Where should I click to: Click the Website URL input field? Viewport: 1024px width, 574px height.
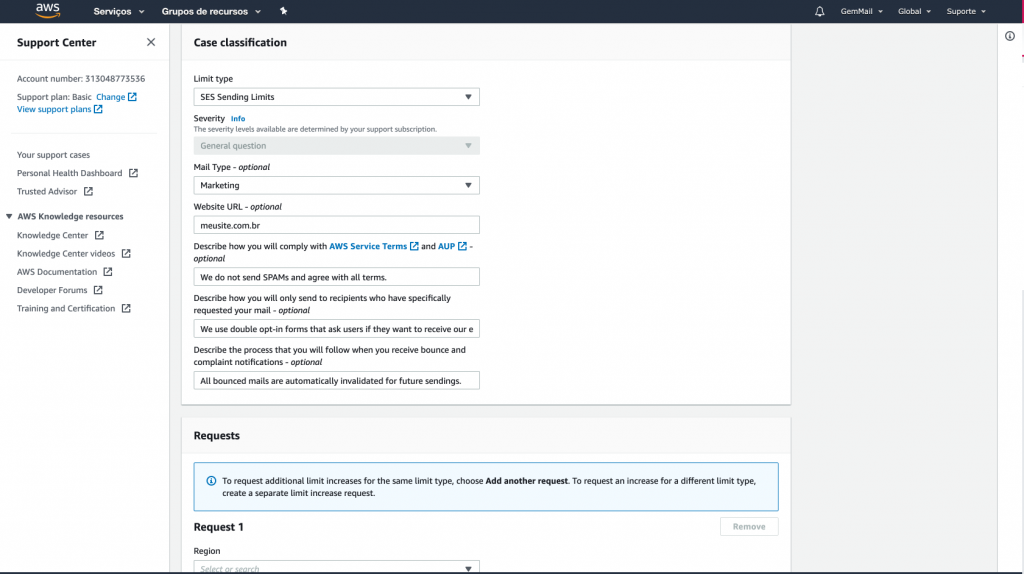(x=336, y=225)
